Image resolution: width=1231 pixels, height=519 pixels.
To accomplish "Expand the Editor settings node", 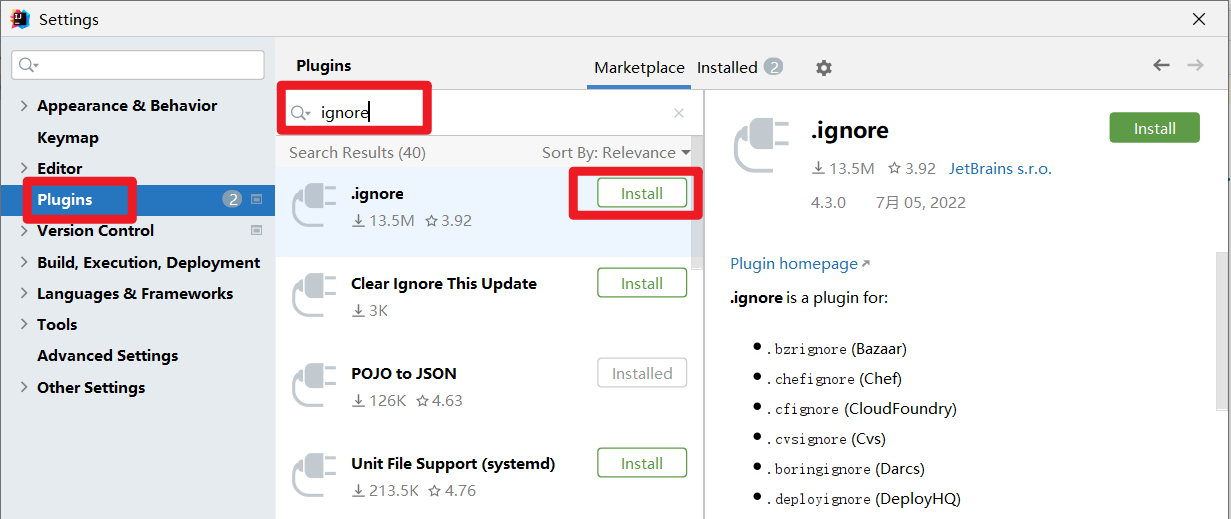I will pyautogui.click(x=24, y=168).
